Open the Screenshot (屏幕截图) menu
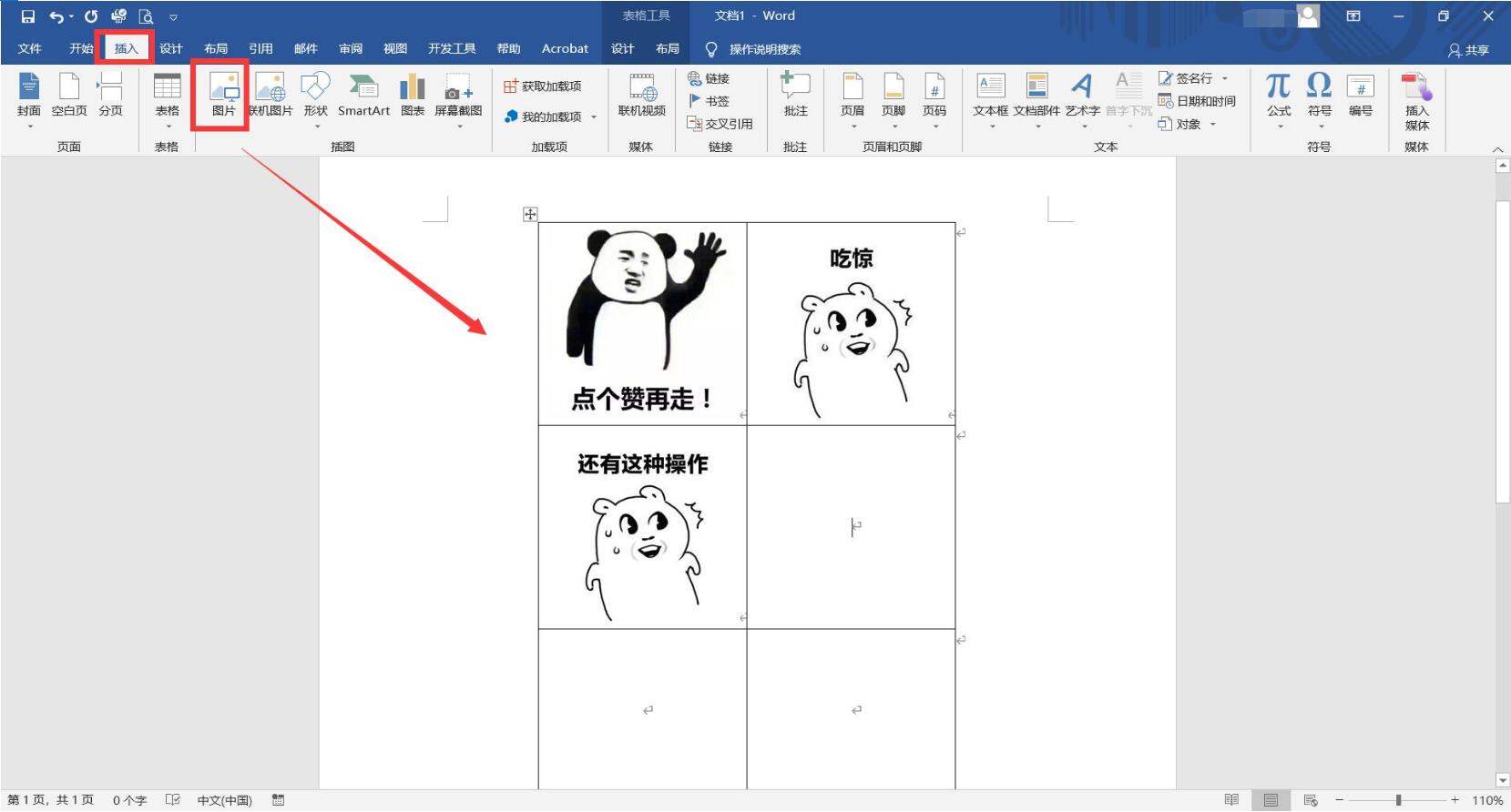The height and width of the screenshot is (812, 1511). (458, 100)
